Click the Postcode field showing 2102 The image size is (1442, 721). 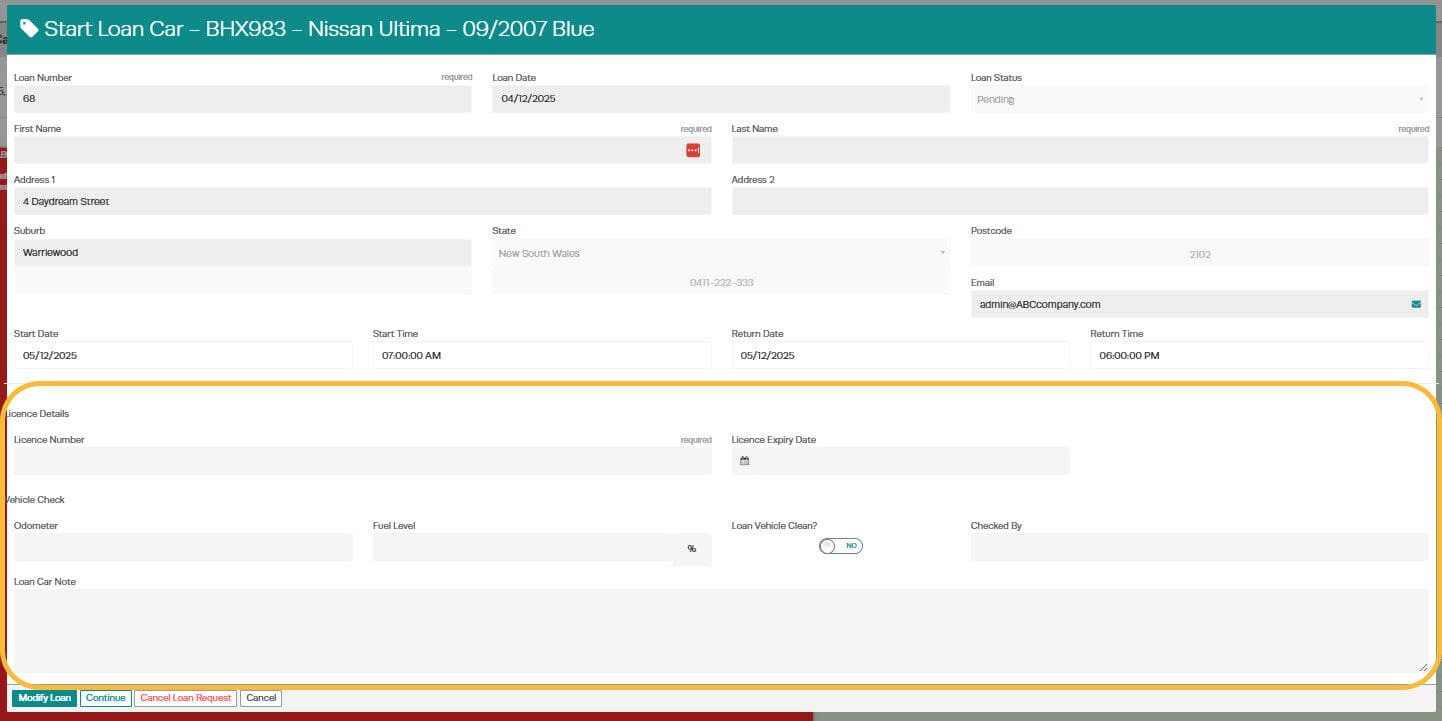[x=1199, y=254]
